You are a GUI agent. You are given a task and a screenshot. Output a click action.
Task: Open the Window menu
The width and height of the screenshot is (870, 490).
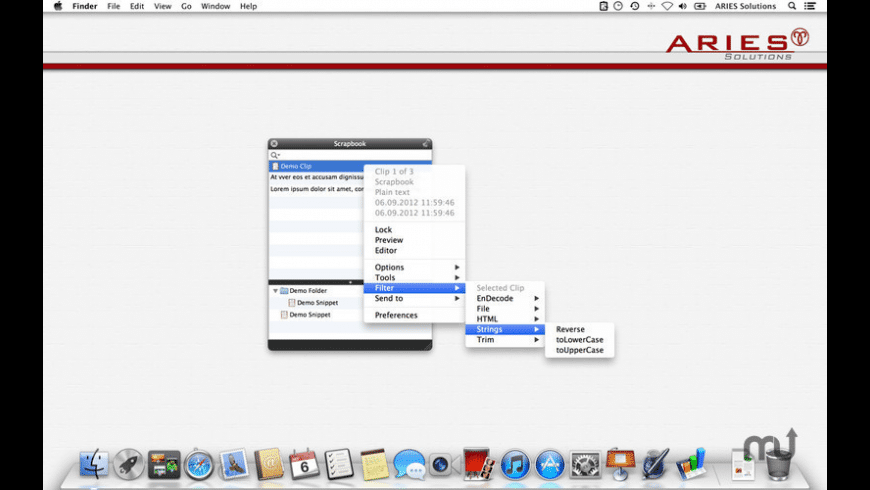(215, 6)
